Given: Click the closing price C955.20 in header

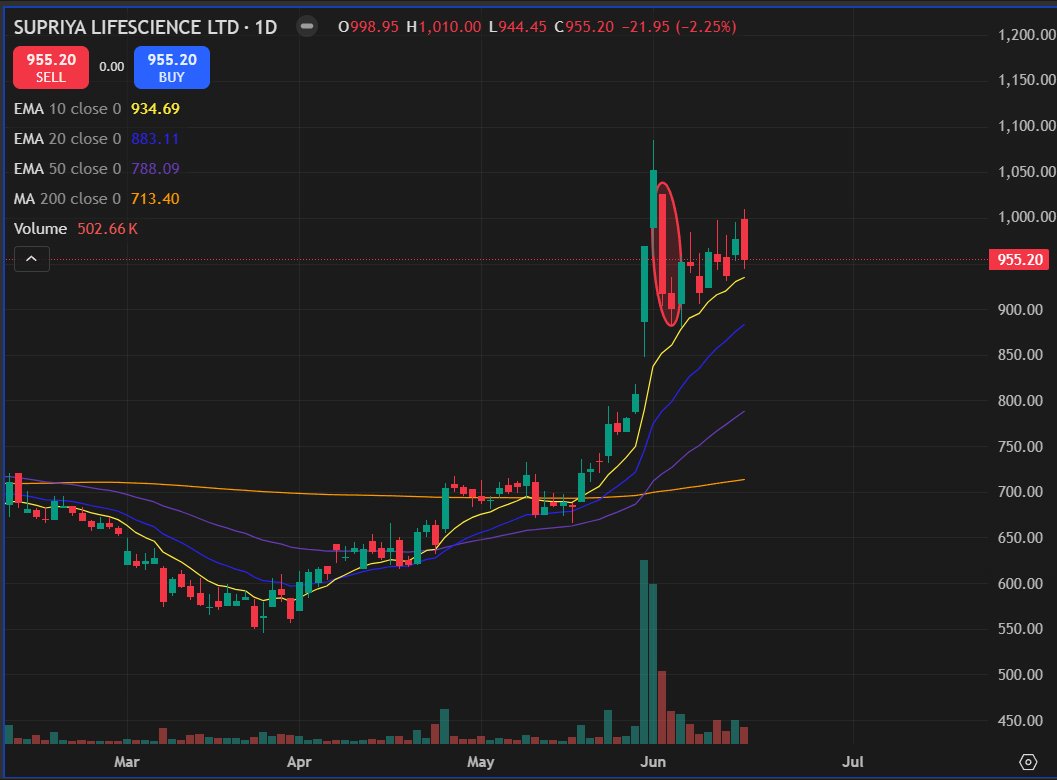Looking at the screenshot, I should click(584, 27).
